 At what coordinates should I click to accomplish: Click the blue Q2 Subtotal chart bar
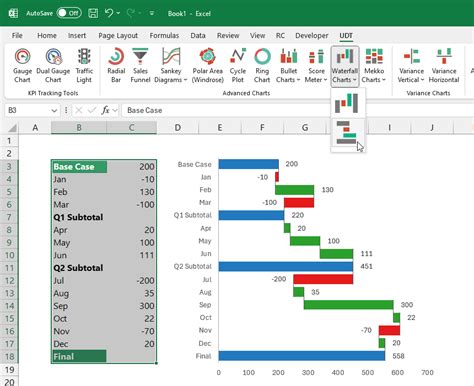coord(286,266)
